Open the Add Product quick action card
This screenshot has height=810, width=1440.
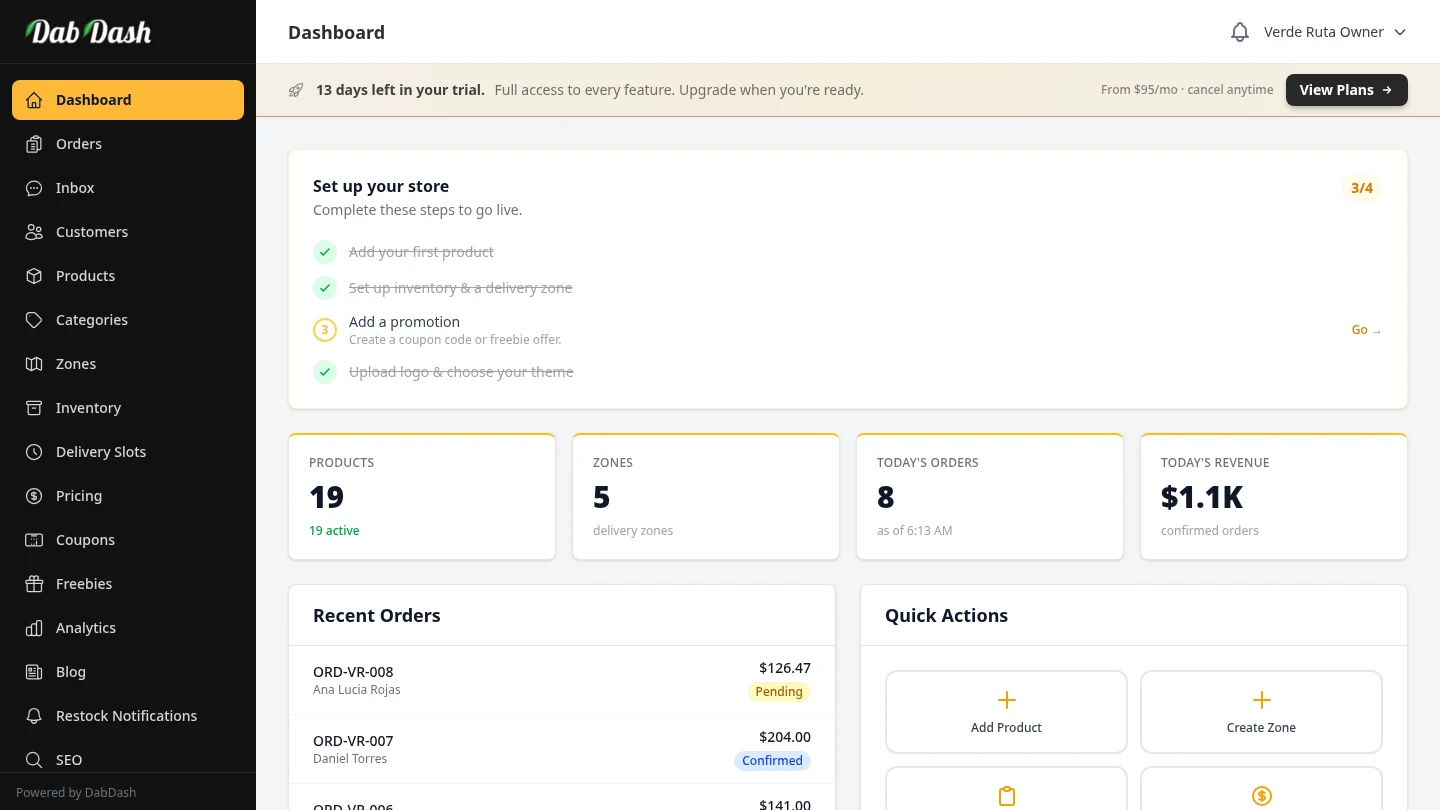pyautogui.click(x=1006, y=711)
